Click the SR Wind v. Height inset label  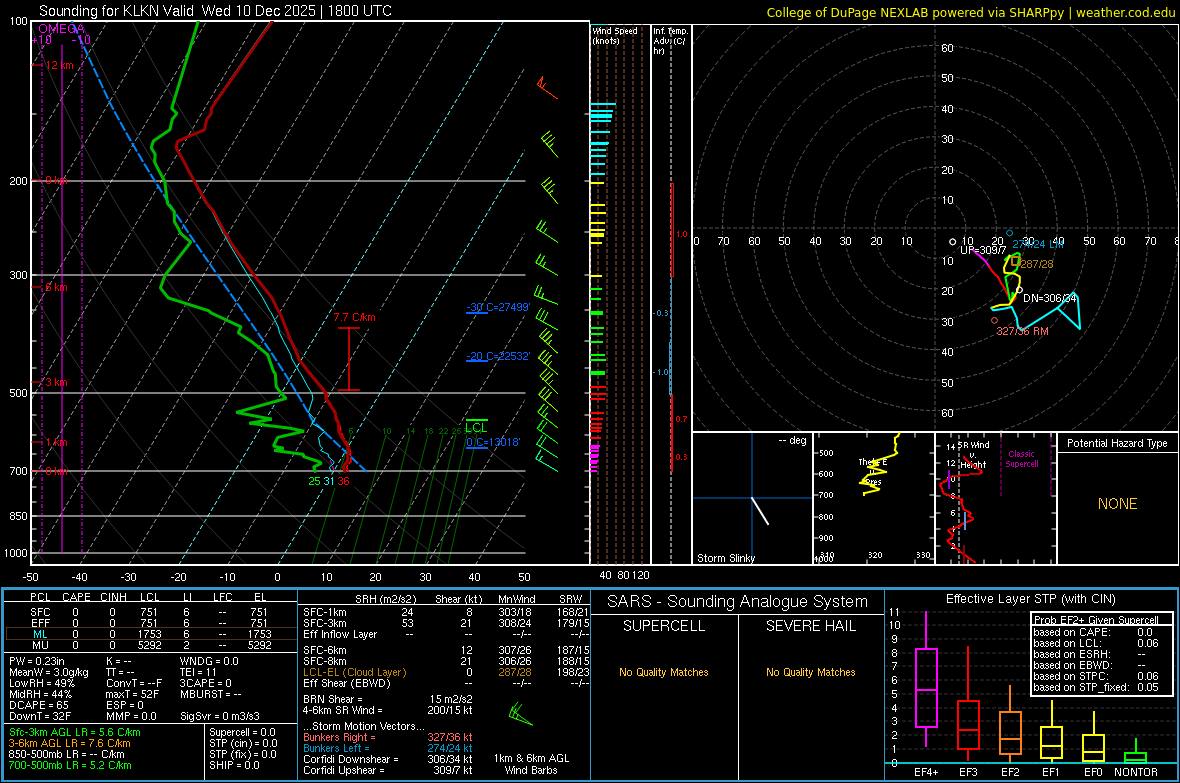click(x=972, y=455)
